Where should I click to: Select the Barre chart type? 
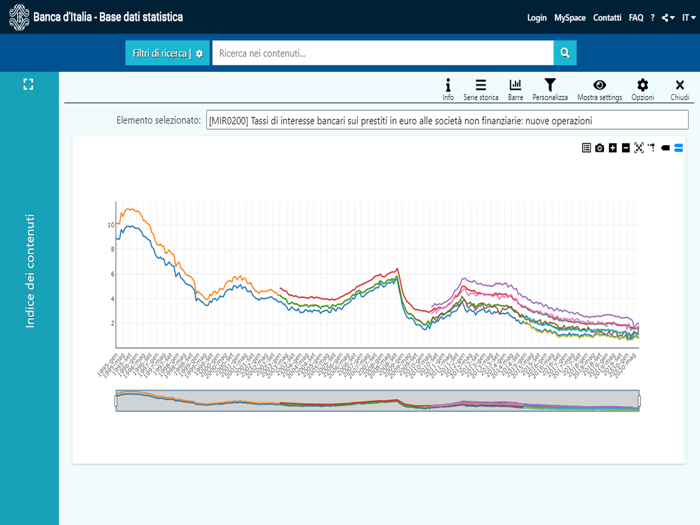click(x=515, y=89)
